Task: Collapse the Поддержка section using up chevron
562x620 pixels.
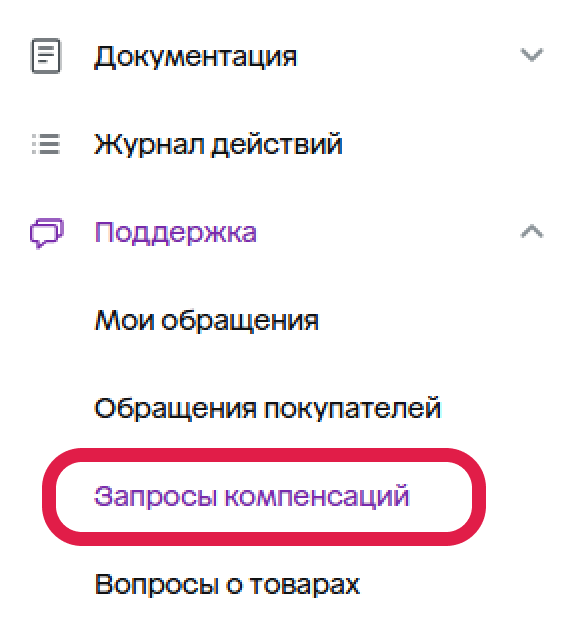Action: point(532,231)
